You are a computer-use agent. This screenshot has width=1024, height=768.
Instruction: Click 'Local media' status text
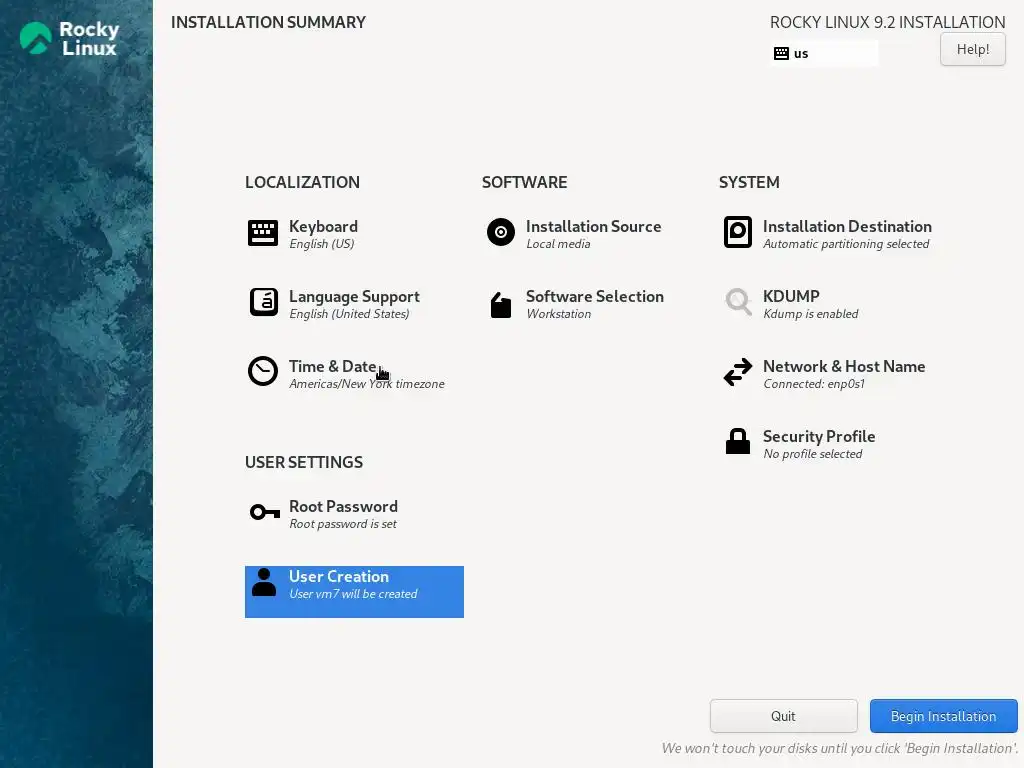coord(558,244)
